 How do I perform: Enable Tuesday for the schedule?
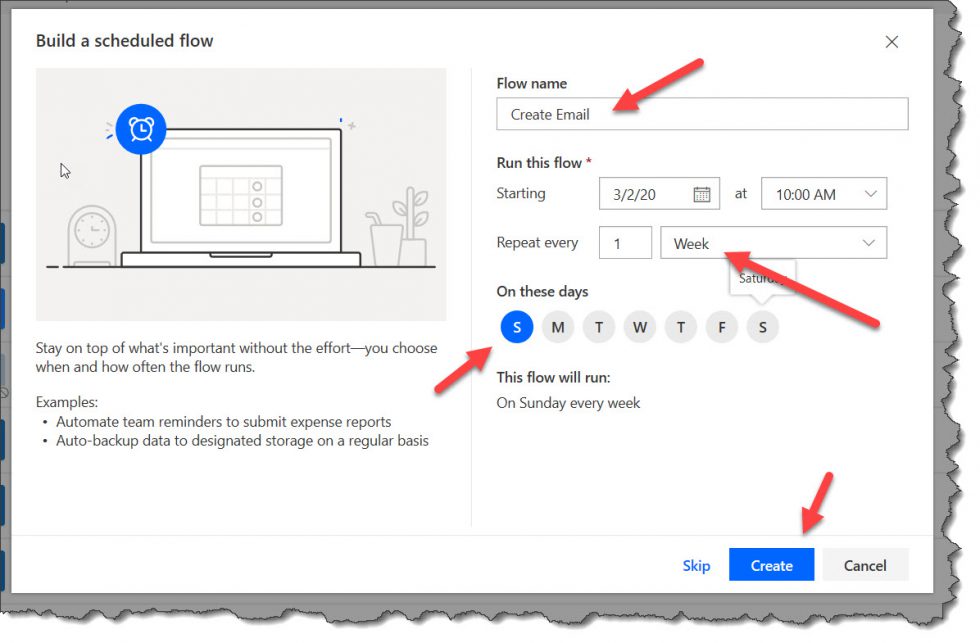599,326
